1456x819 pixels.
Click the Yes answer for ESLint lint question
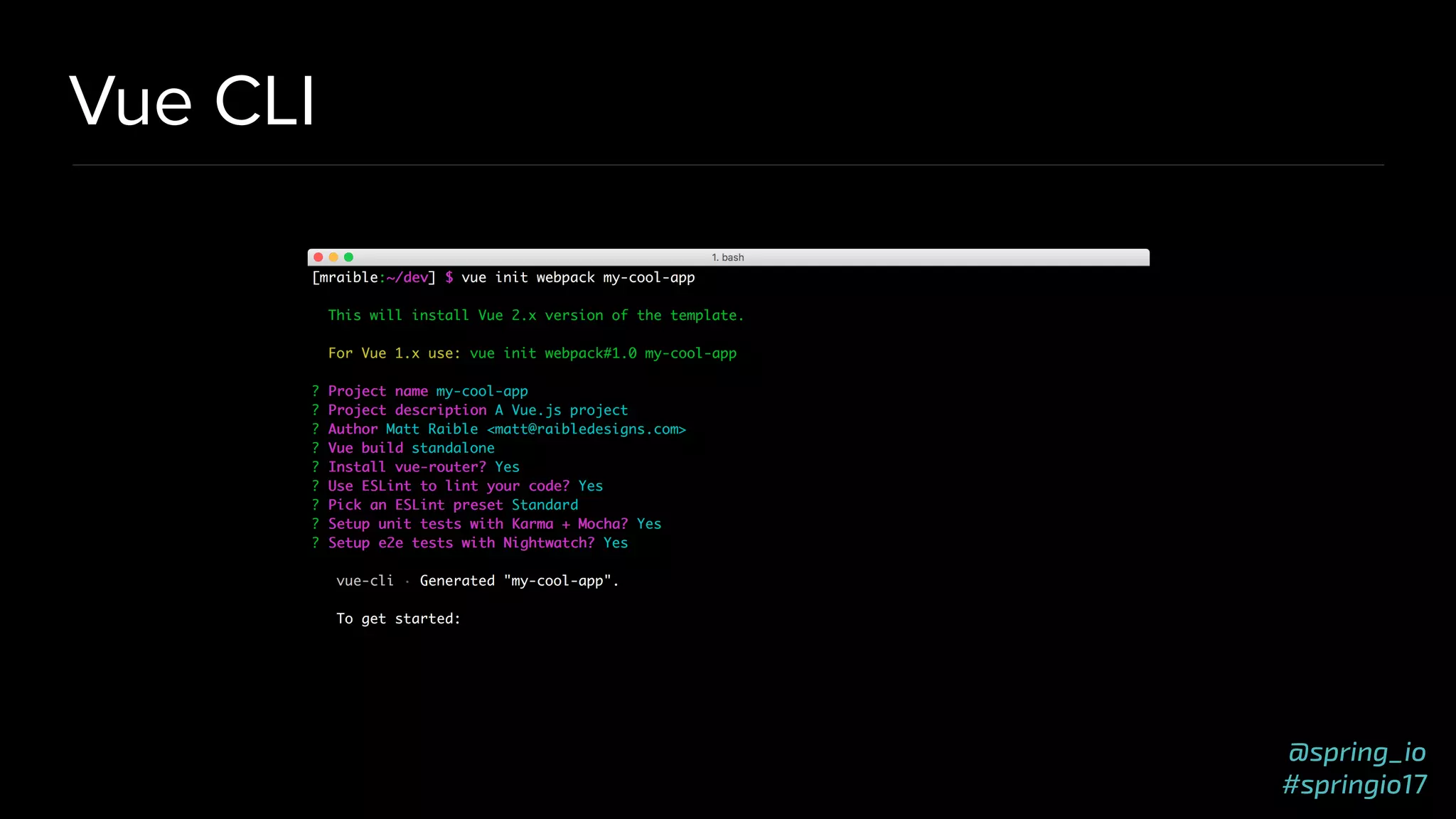pyautogui.click(x=590, y=486)
